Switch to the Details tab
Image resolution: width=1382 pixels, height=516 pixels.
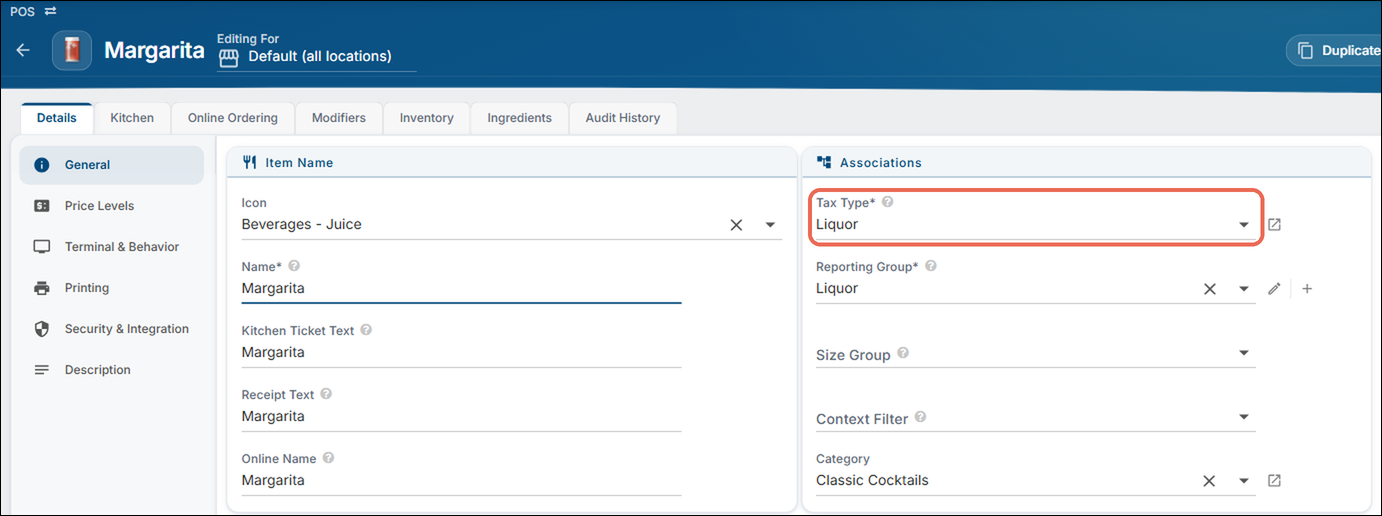[57, 118]
